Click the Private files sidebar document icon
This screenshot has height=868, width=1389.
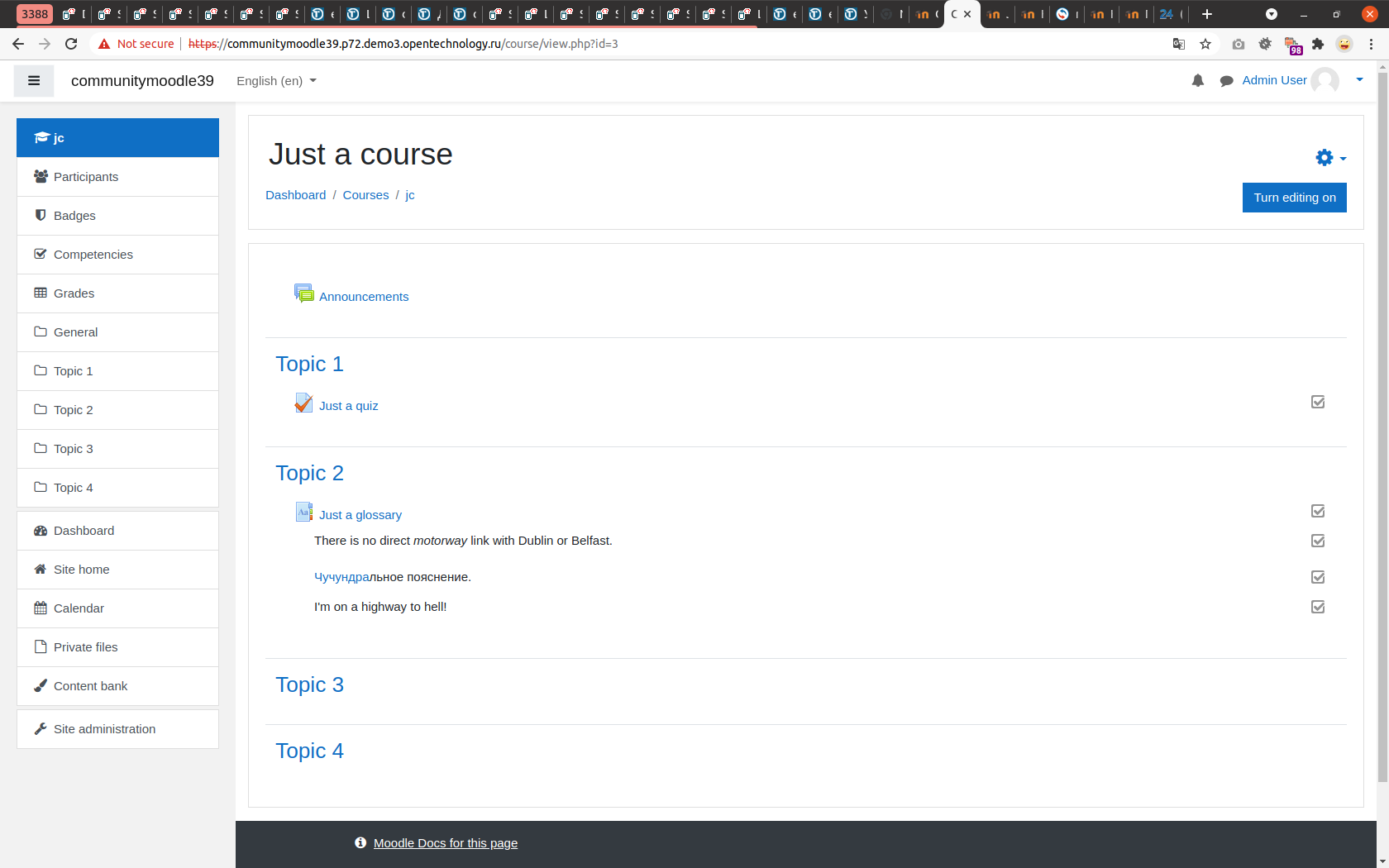tap(41, 646)
